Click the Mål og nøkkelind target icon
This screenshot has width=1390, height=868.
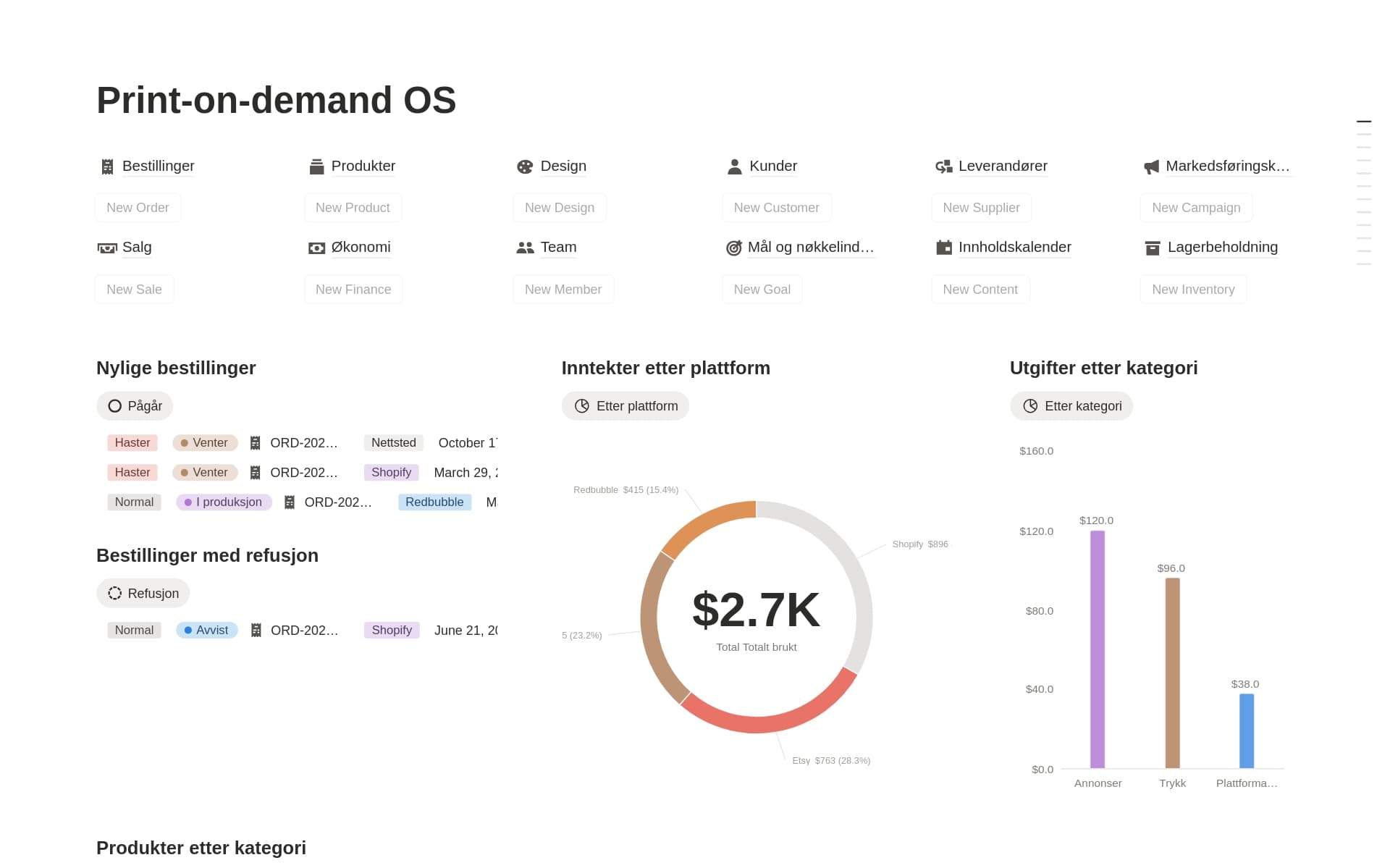pyautogui.click(x=734, y=248)
